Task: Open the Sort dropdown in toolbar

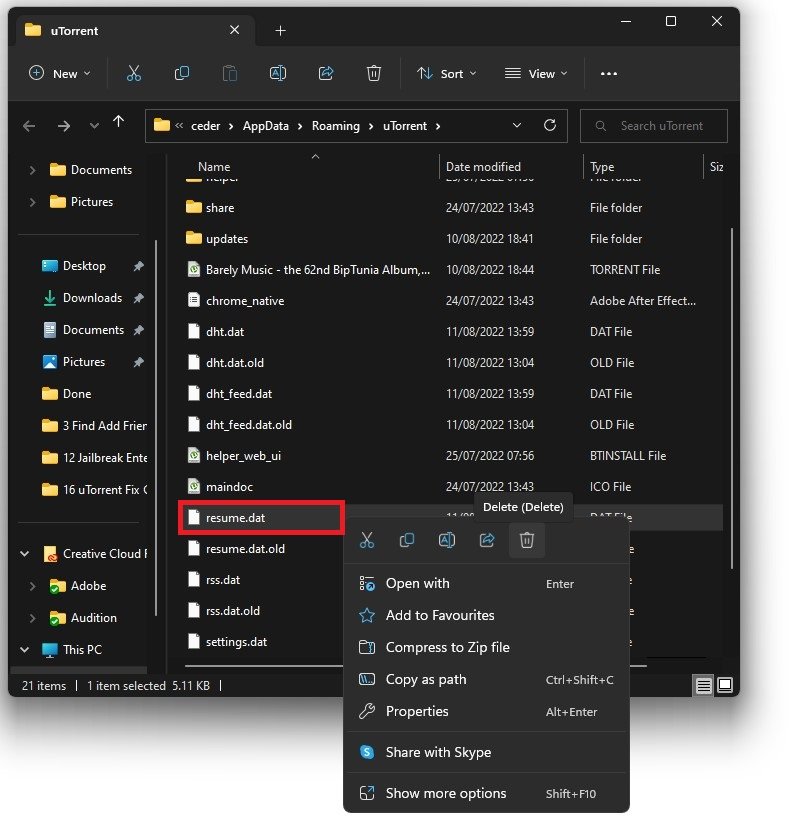Action: point(447,74)
